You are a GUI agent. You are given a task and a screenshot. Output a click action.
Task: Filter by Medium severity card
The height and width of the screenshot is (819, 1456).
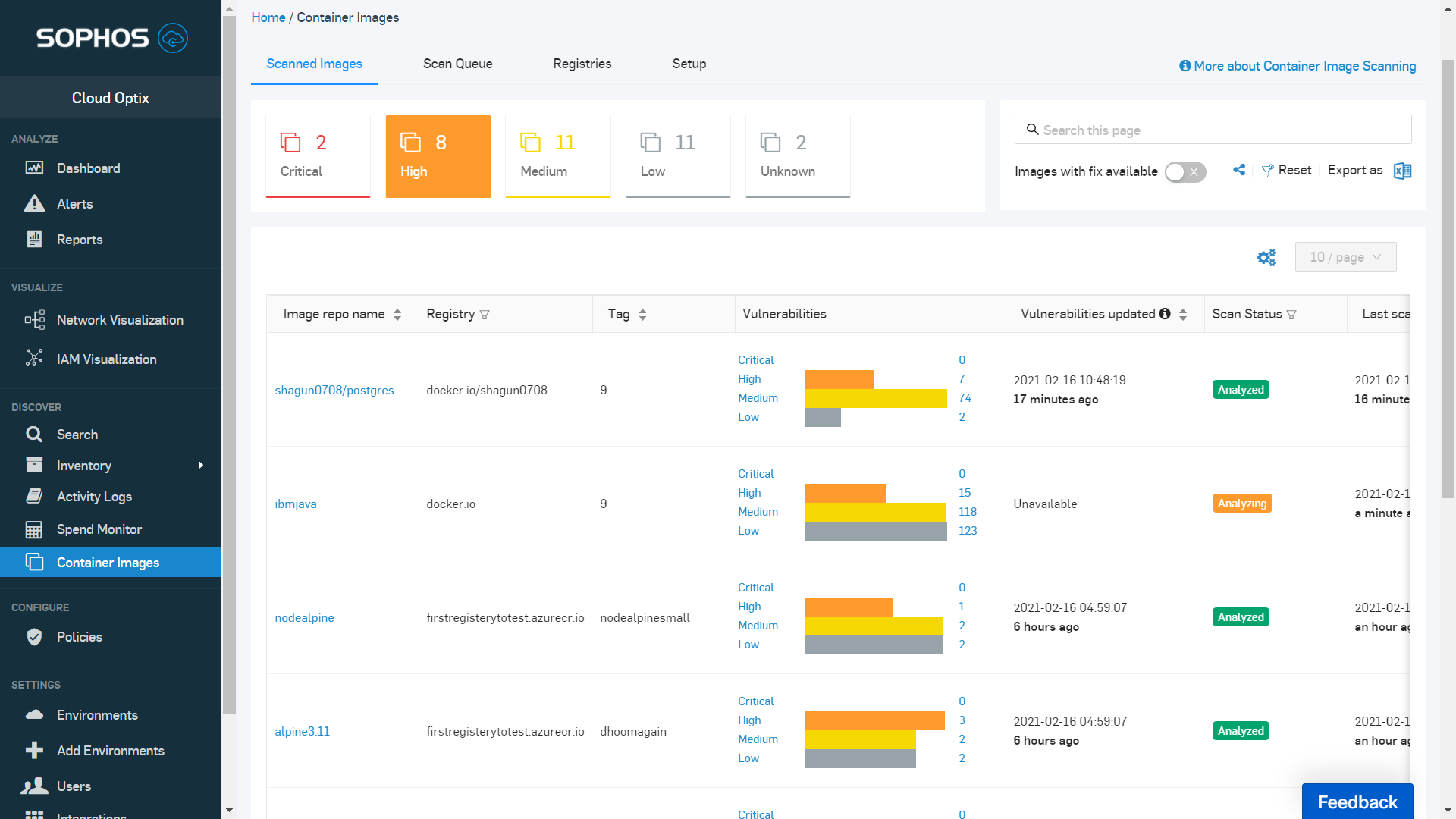(x=557, y=156)
